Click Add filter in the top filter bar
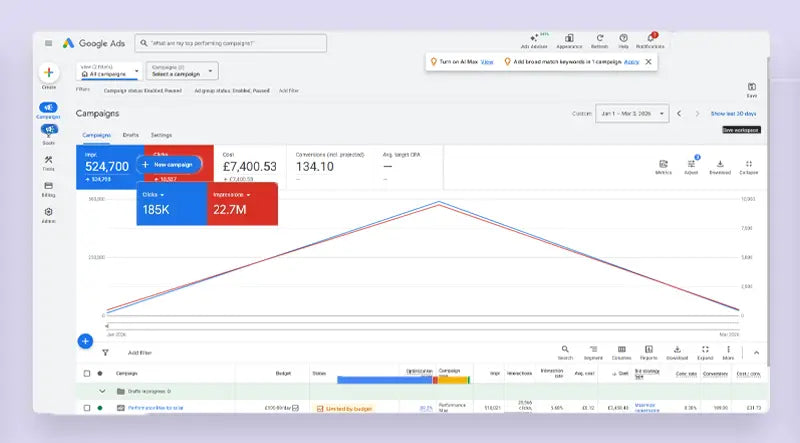Viewport: 800px width, 443px height. click(289, 91)
